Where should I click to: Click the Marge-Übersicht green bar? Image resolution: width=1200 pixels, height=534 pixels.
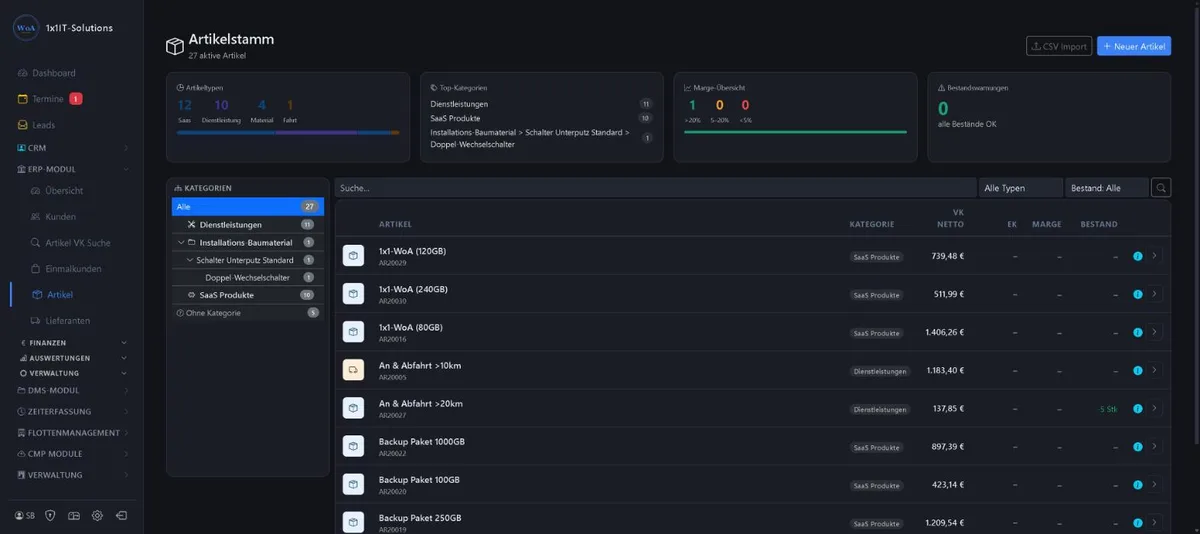(x=795, y=132)
